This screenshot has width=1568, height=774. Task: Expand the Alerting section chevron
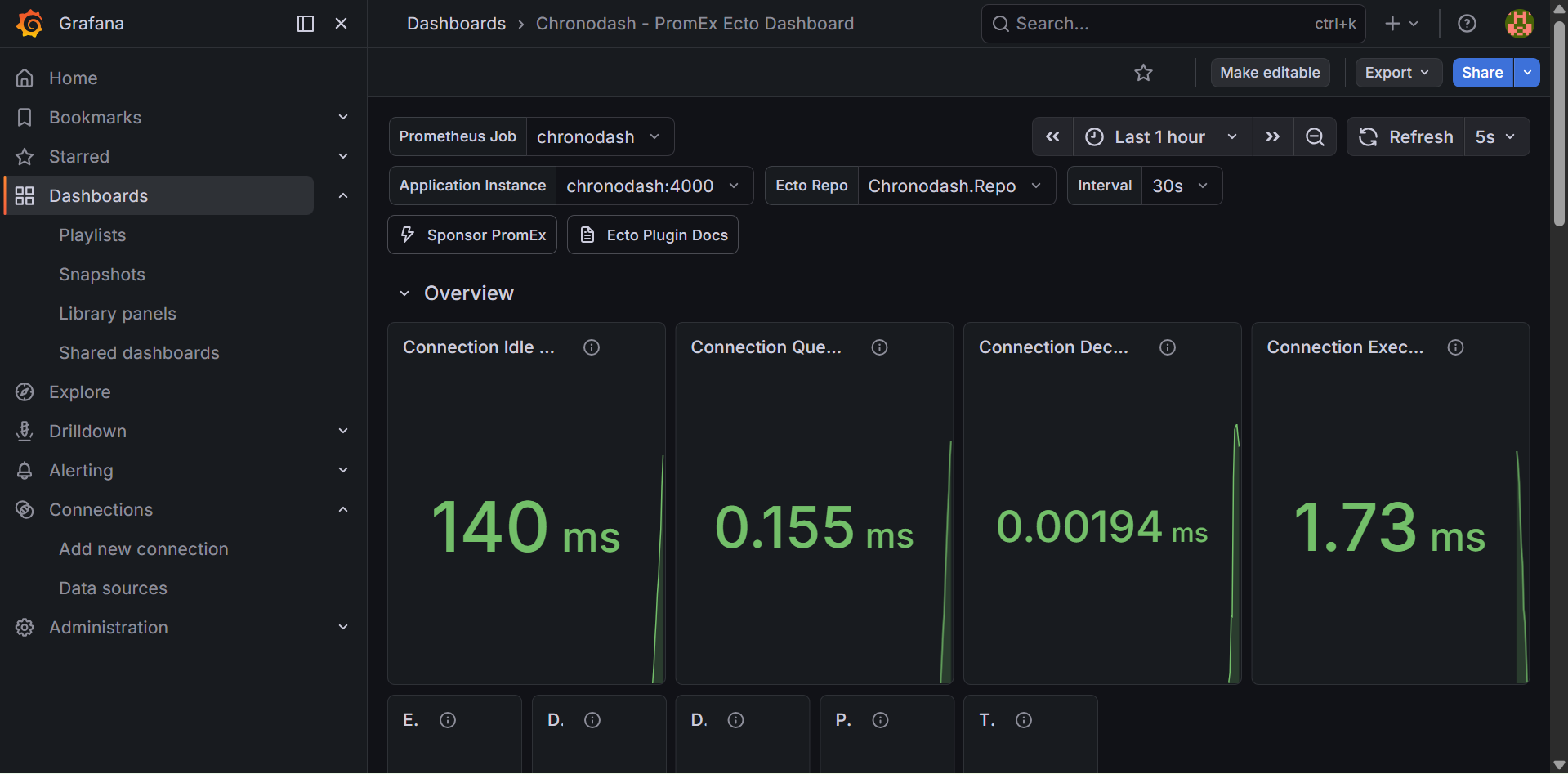pyautogui.click(x=343, y=470)
